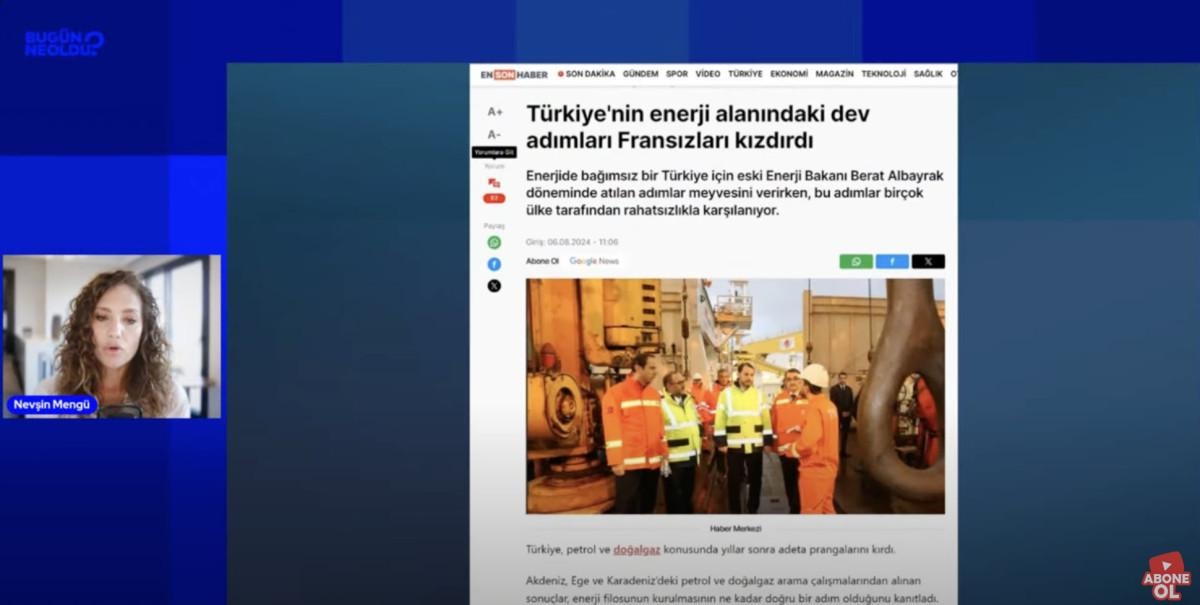Click the Bugün Ne Oldu channel logo
The width and height of the screenshot is (1200, 605).
click(64, 43)
